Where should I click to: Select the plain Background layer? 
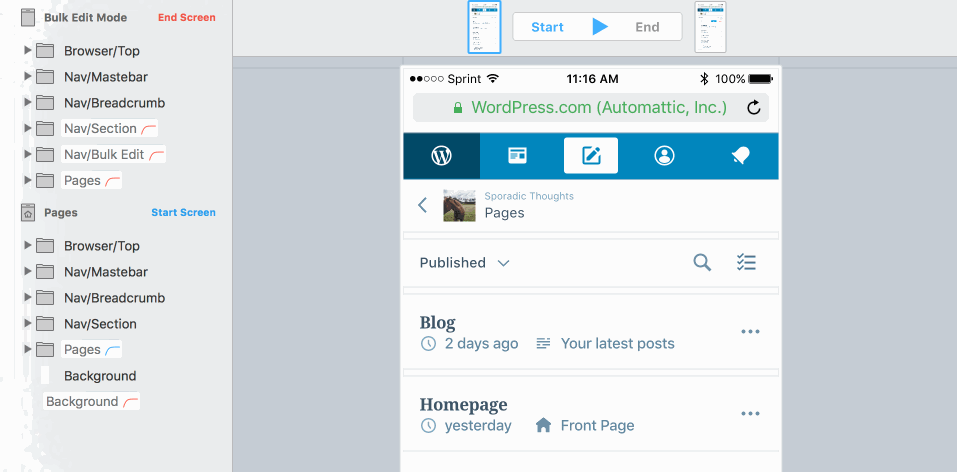[100, 376]
